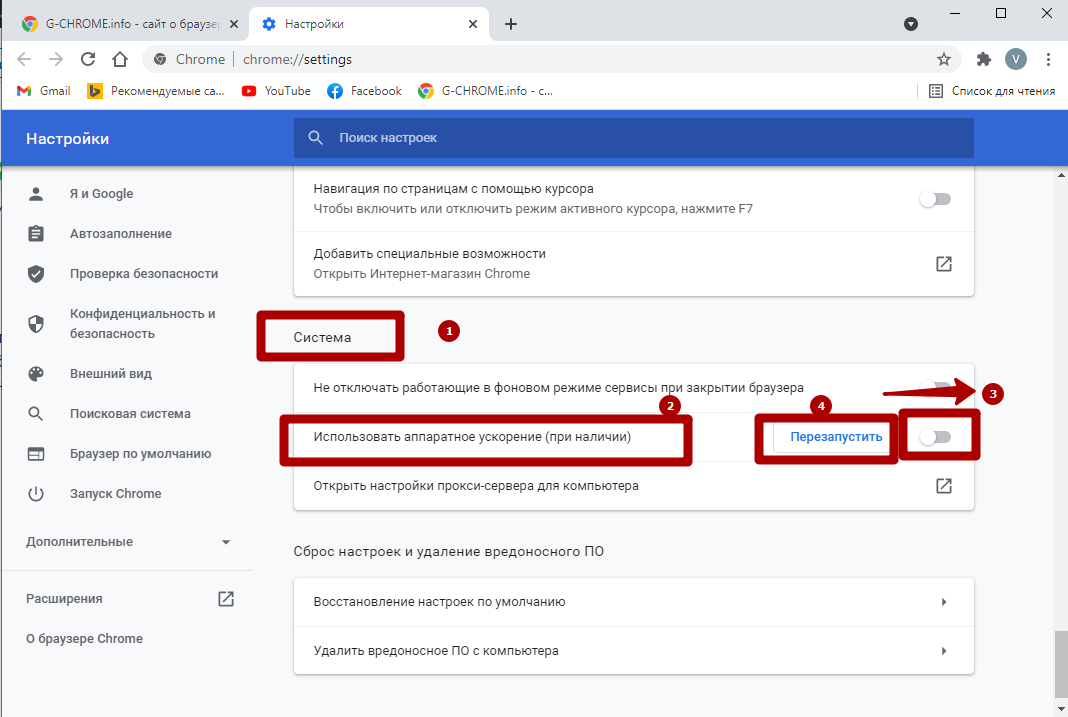Click the search icon in settings search
1068x717 pixels.
point(315,138)
